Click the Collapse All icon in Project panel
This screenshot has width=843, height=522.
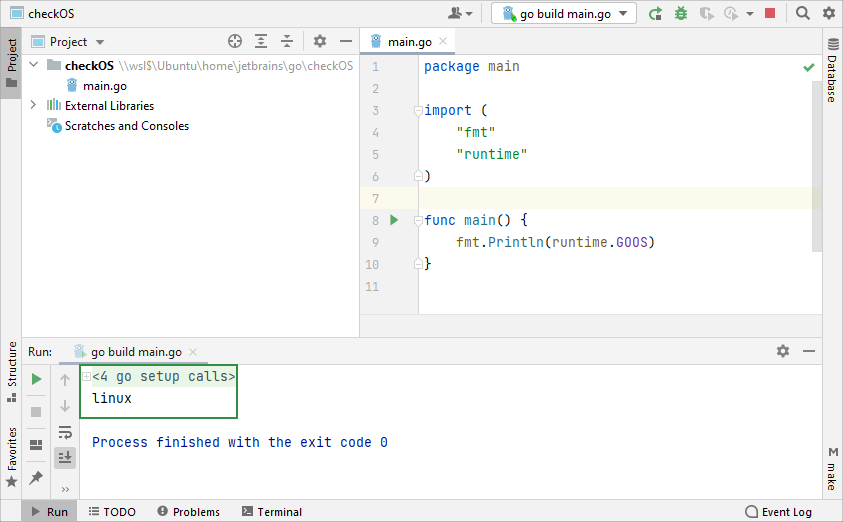[x=287, y=41]
